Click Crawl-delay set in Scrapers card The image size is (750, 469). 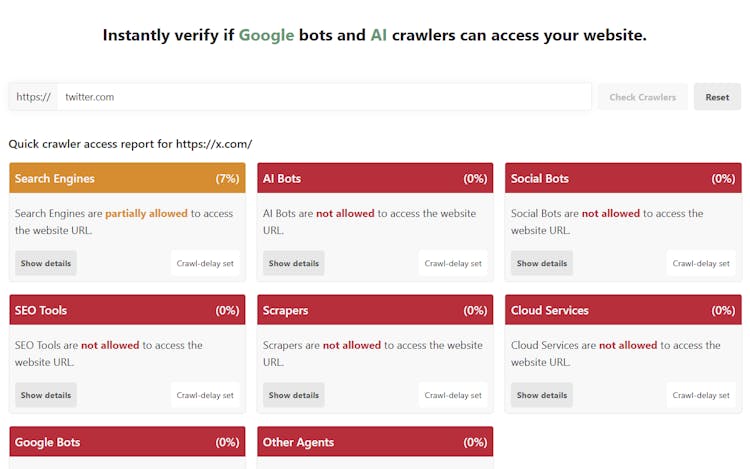pos(453,395)
